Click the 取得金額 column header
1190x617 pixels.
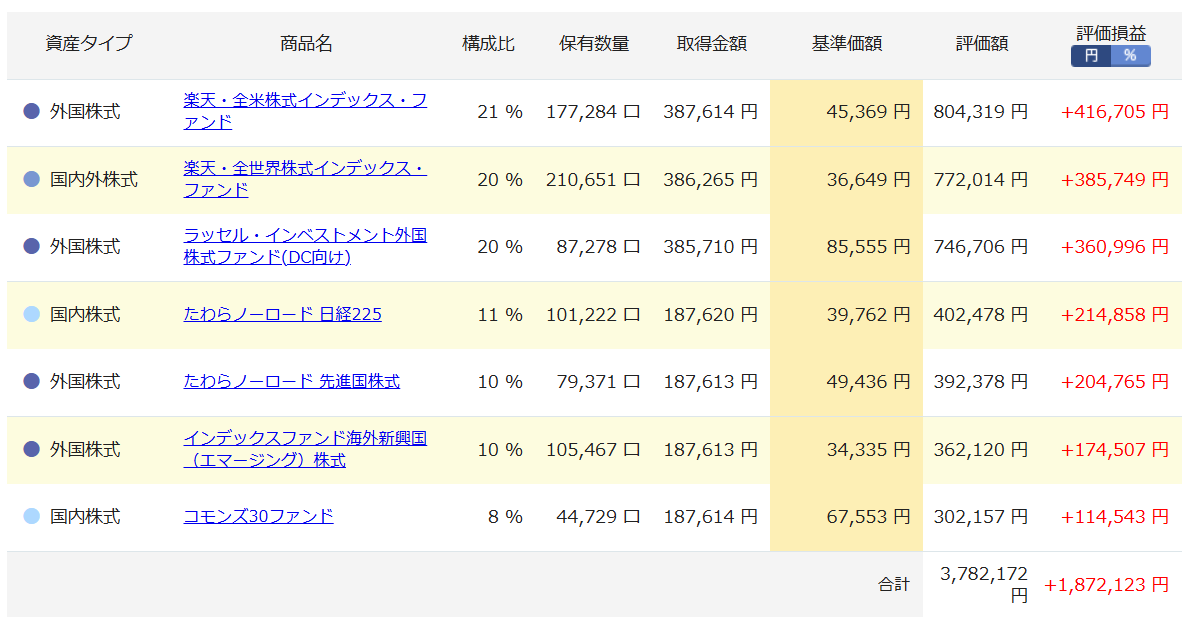[x=711, y=43]
